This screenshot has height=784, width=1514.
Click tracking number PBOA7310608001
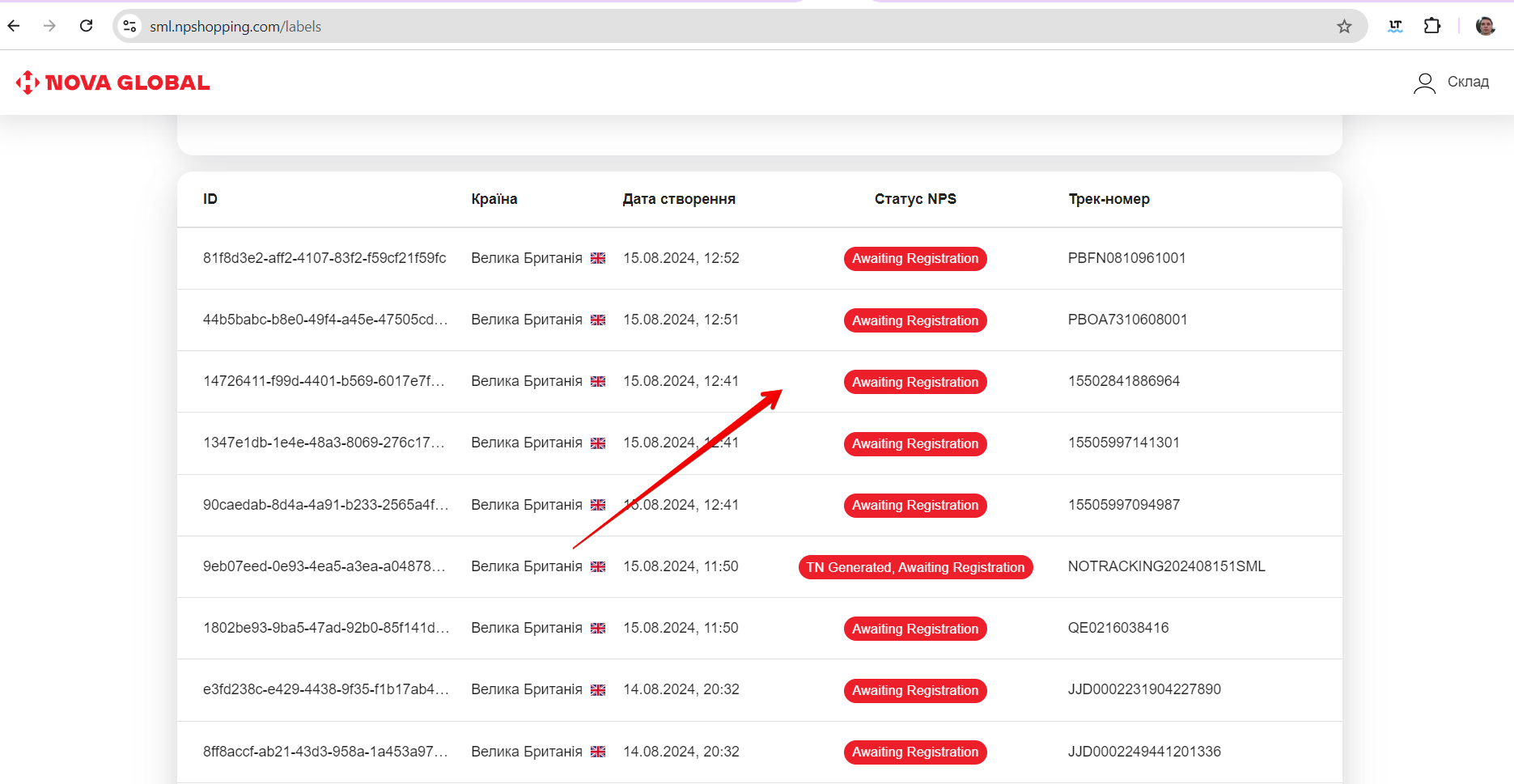[1127, 320]
